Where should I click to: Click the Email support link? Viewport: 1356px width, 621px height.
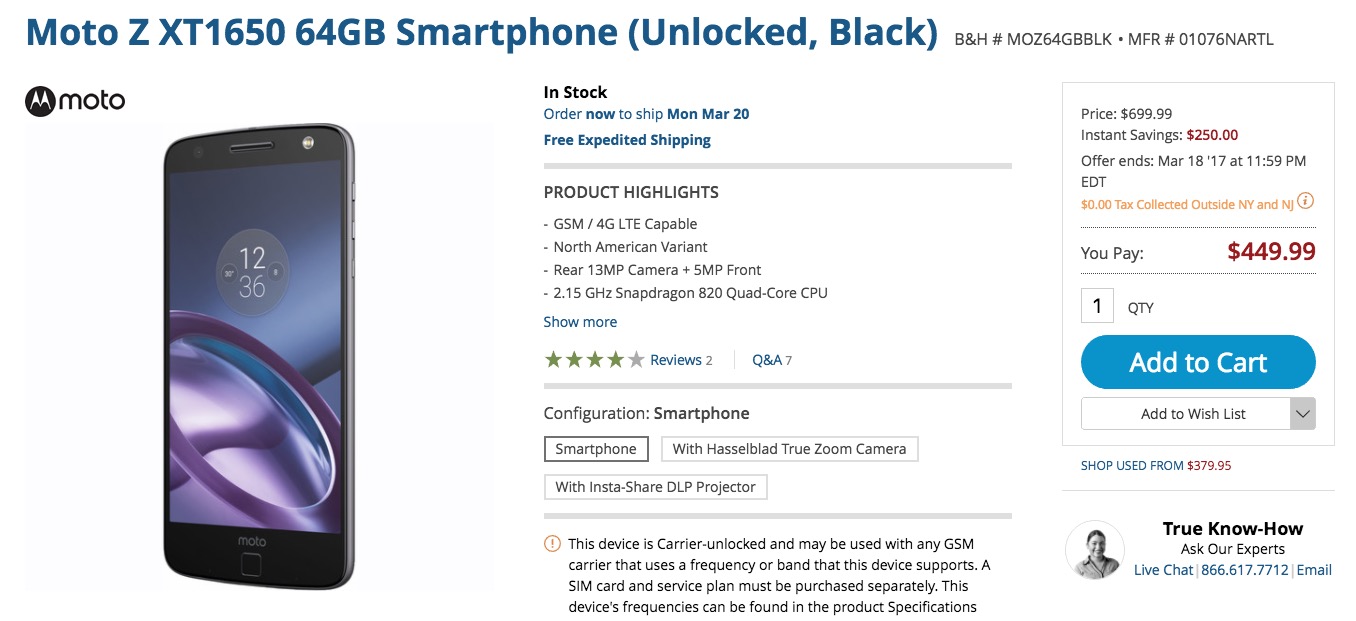(x=1314, y=570)
